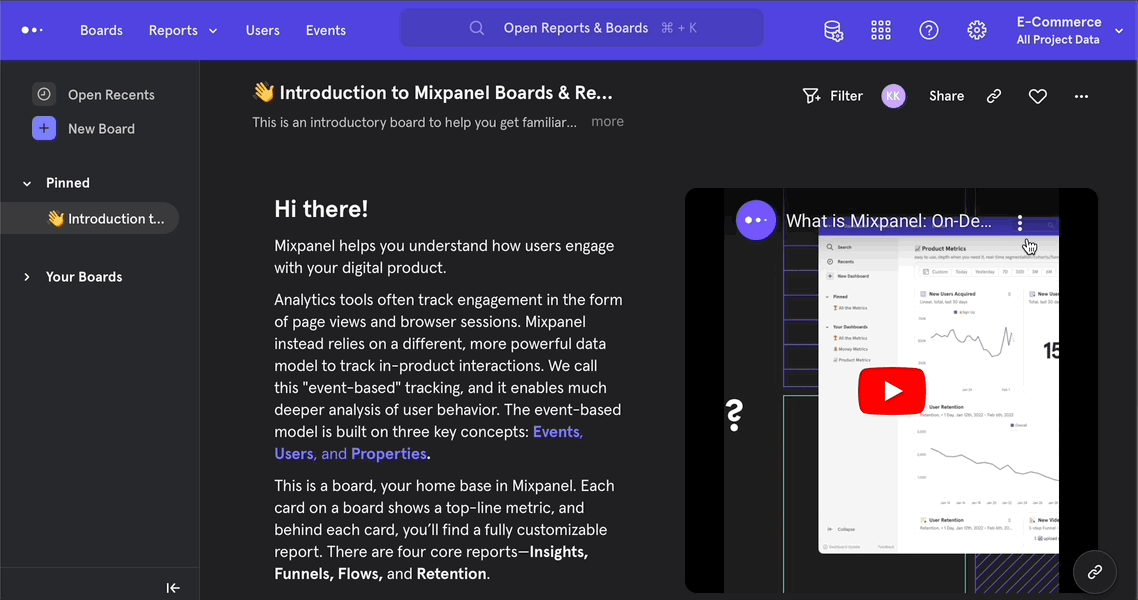Click the video title 'What is Mixpanel: On-De...'

[x=889, y=221]
